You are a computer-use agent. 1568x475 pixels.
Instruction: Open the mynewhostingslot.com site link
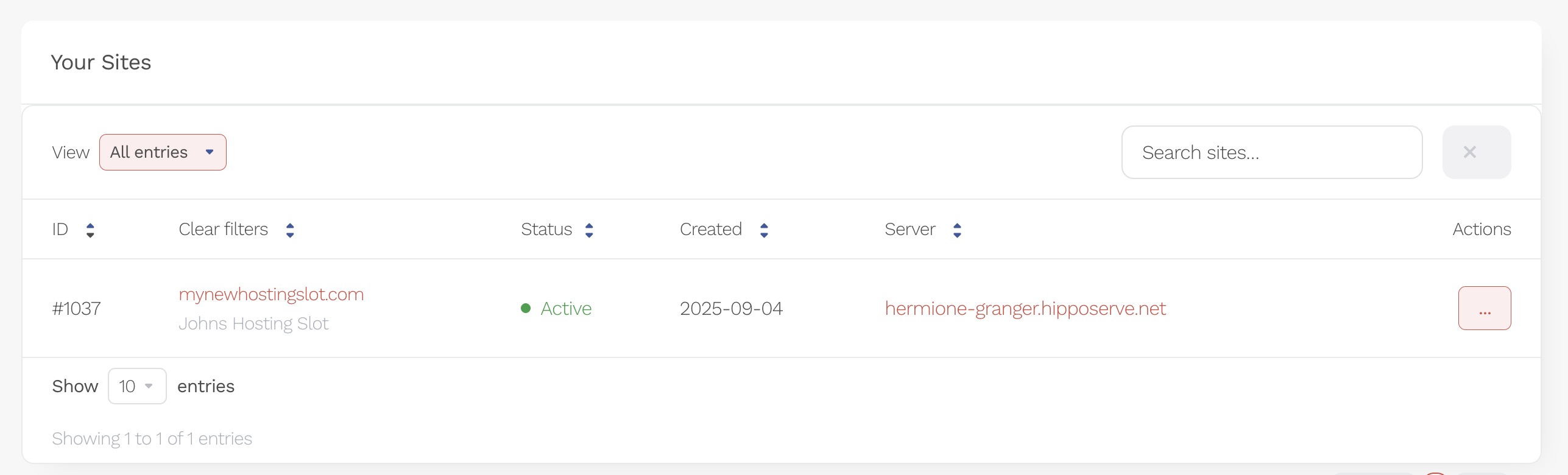271,294
